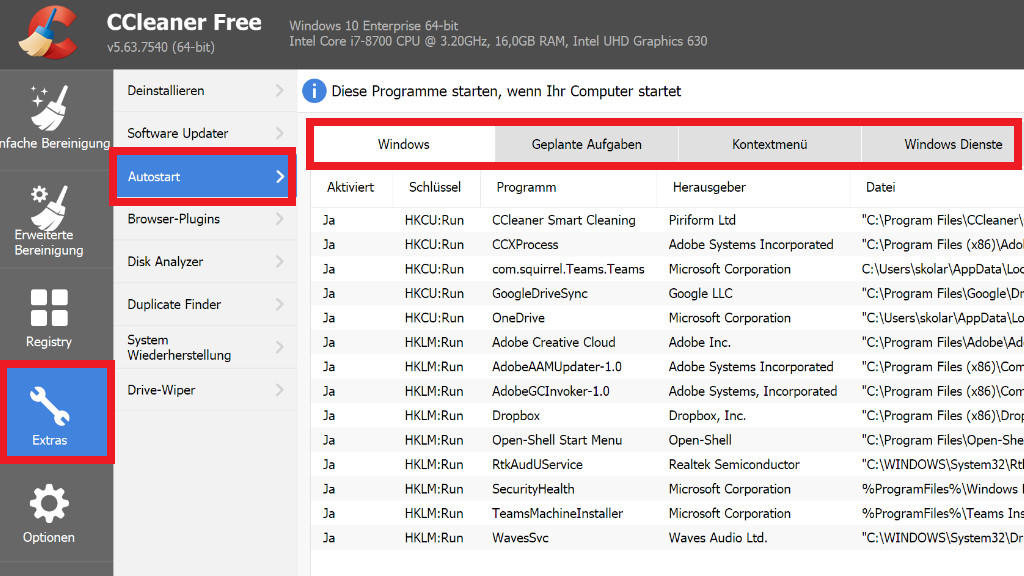Switch to the Kontextmenü tab
1024x576 pixels.
coord(769,144)
